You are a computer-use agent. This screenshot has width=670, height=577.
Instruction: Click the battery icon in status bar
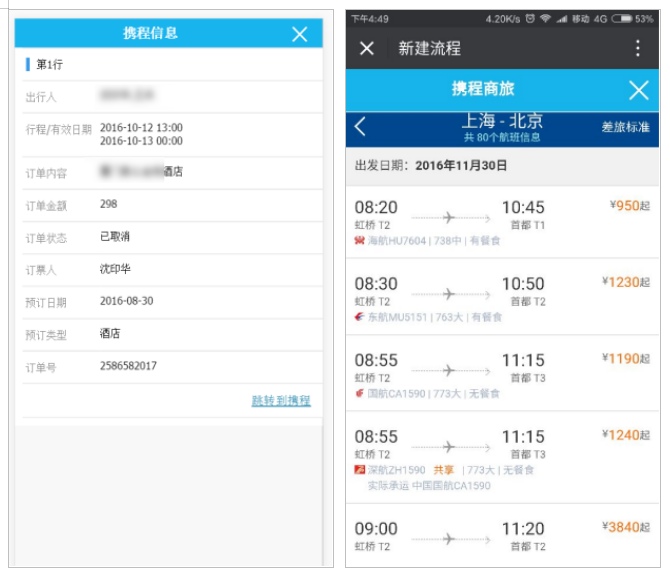621,19
